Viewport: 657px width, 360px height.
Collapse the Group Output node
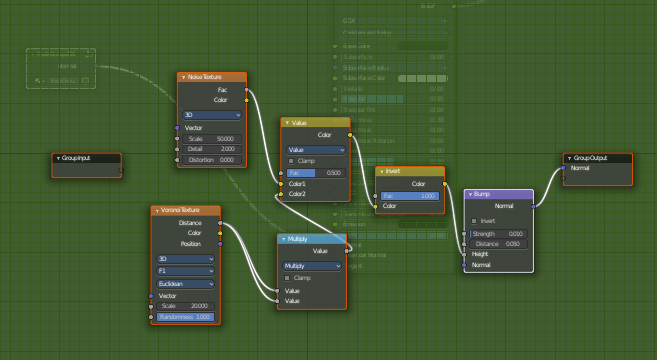[x=569, y=158]
